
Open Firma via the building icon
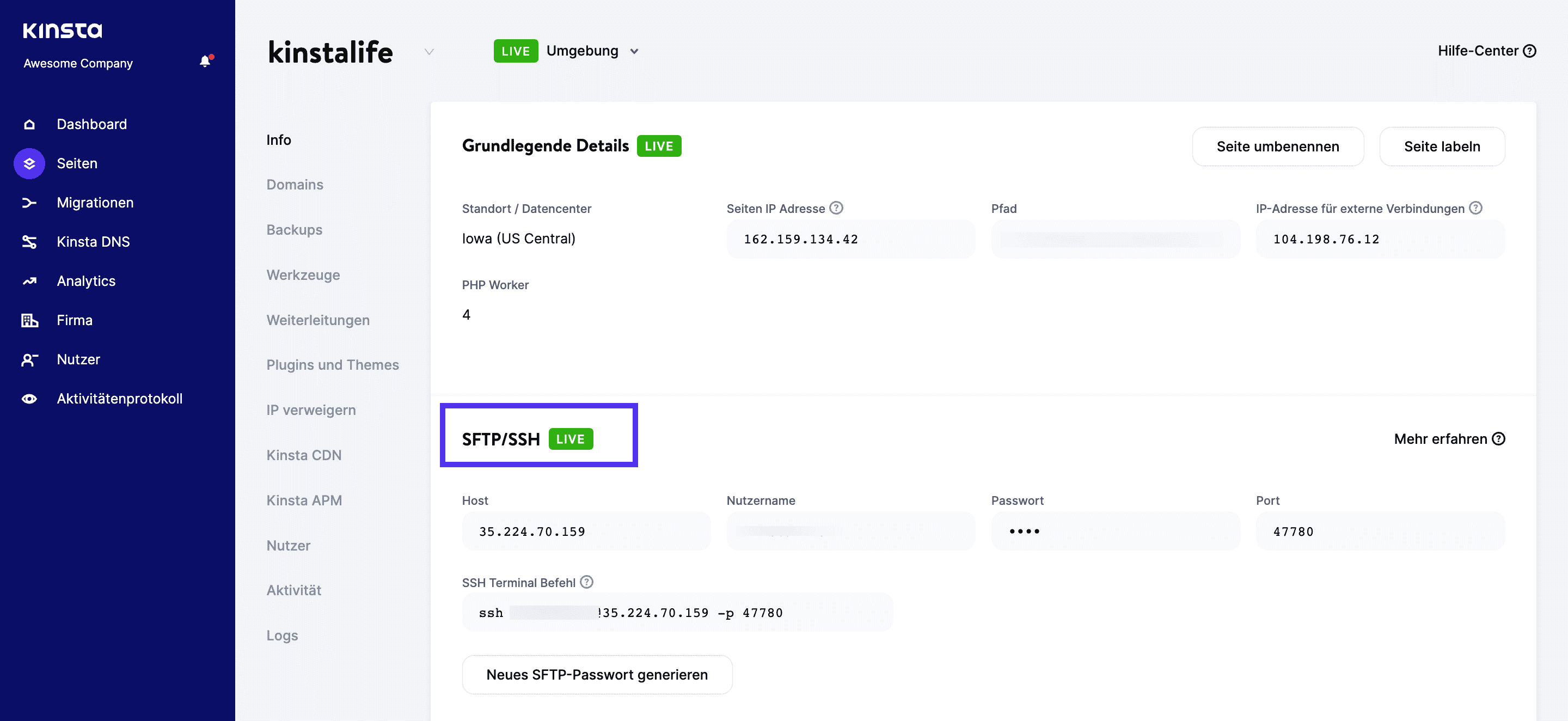(x=29, y=320)
